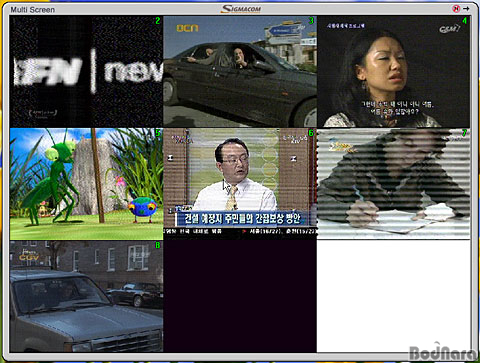Click the Multi Screen window title text

click(x=33, y=10)
